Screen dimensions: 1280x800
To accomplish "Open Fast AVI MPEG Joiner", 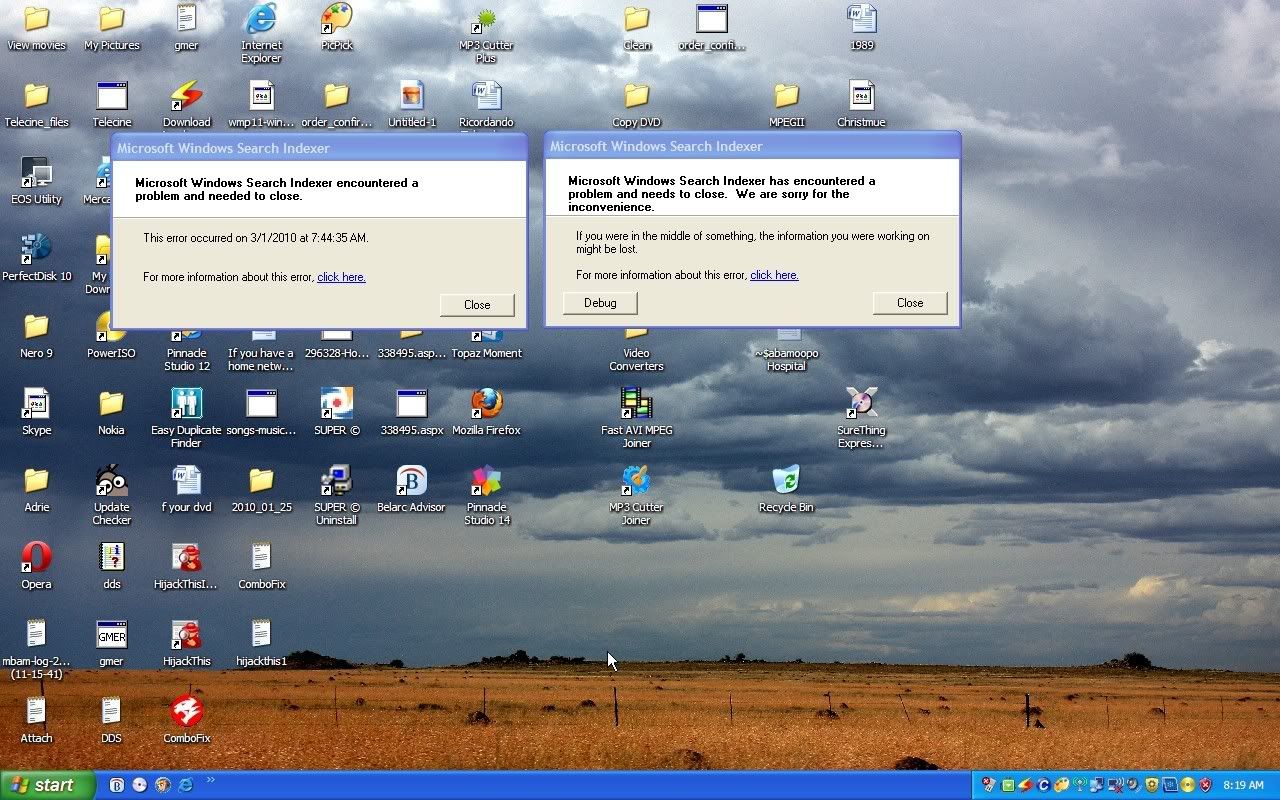I will (636, 417).
